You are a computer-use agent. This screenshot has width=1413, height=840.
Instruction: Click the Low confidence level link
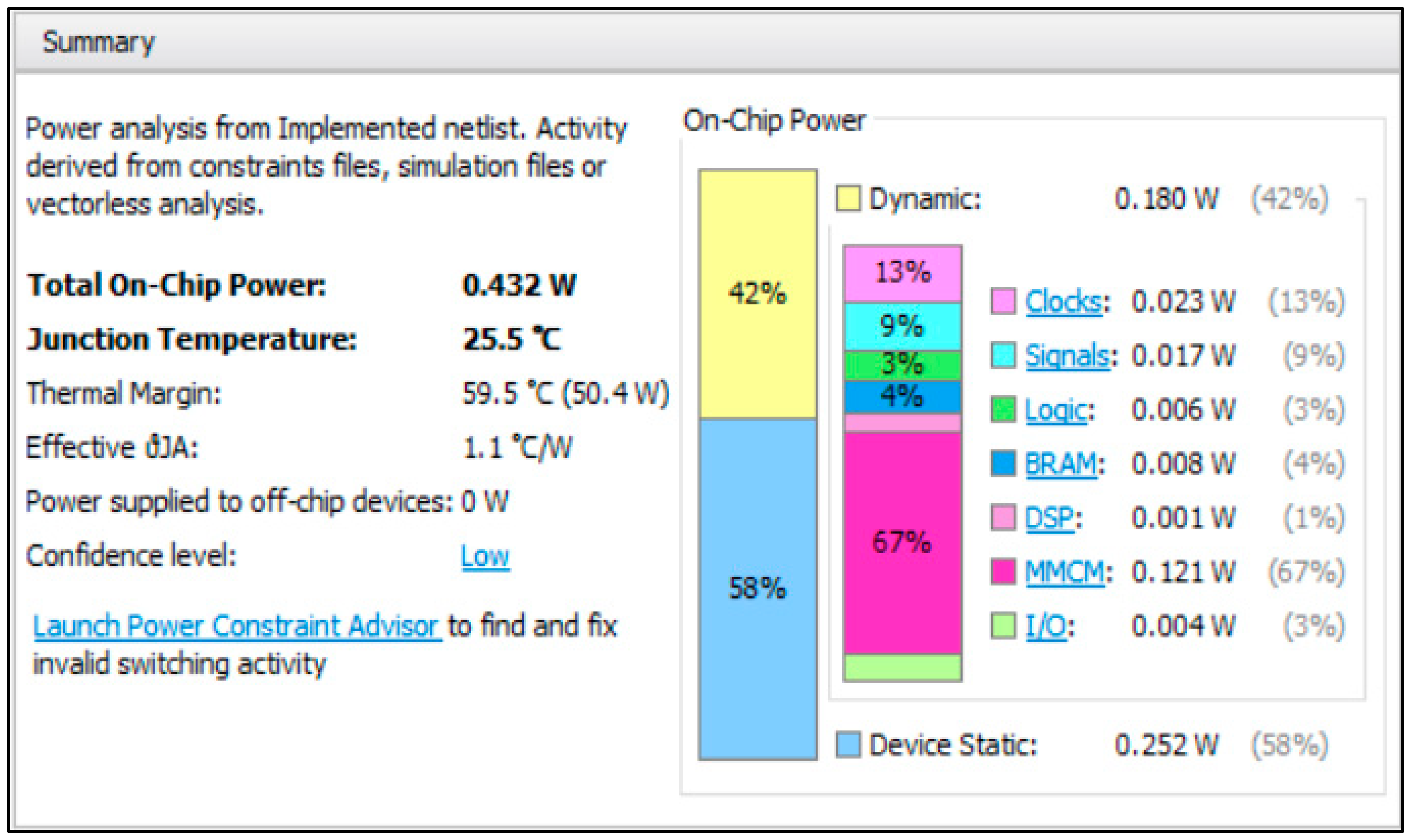click(485, 556)
